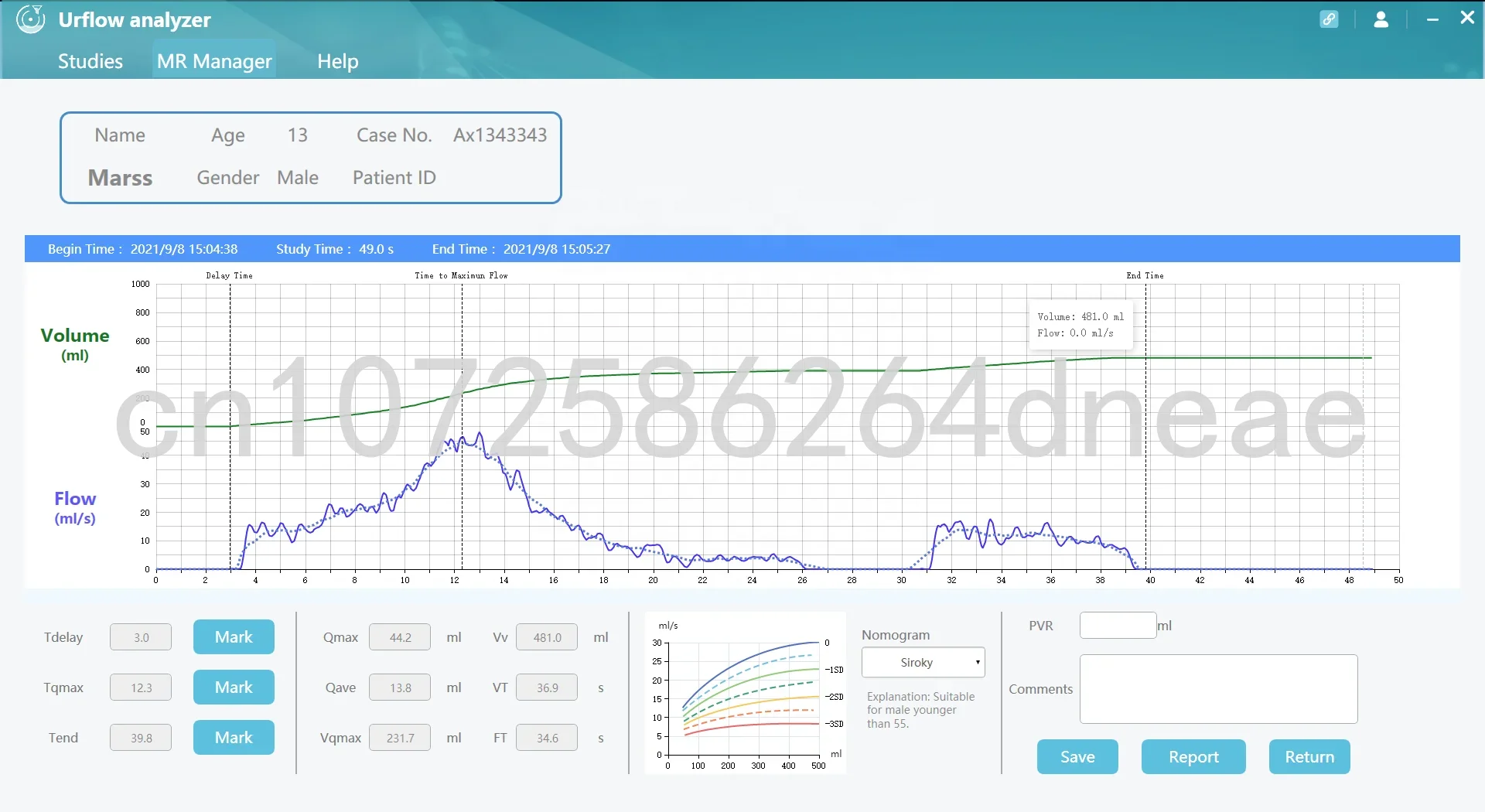Click the Volume/Flow tooltip box on chart
The width and height of the screenshot is (1485, 812).
point(1080,326)
